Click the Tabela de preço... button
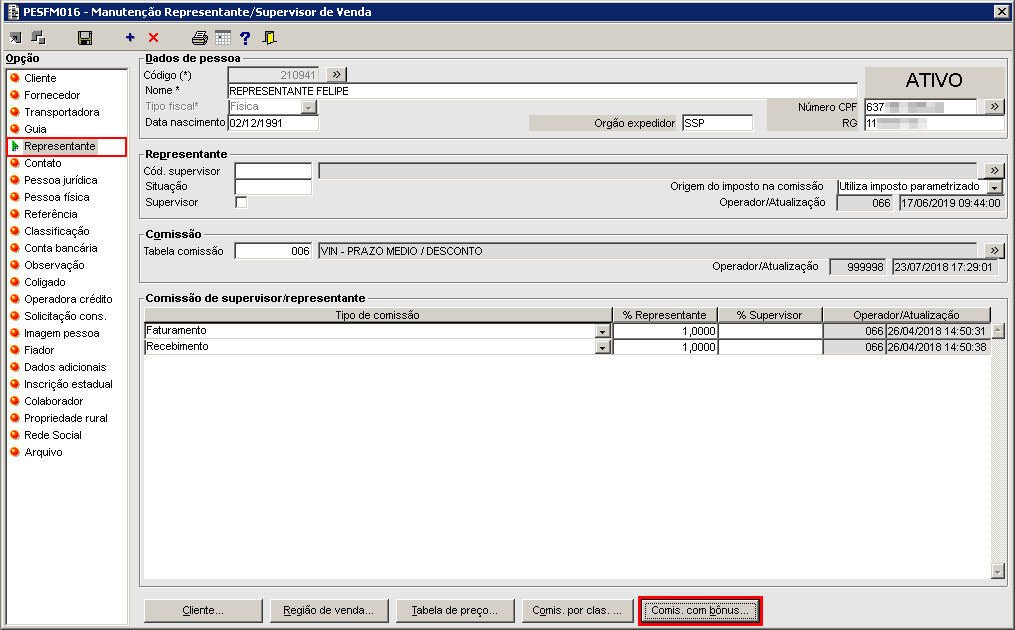Screen dimensions: 1015x630 point(455,611)
